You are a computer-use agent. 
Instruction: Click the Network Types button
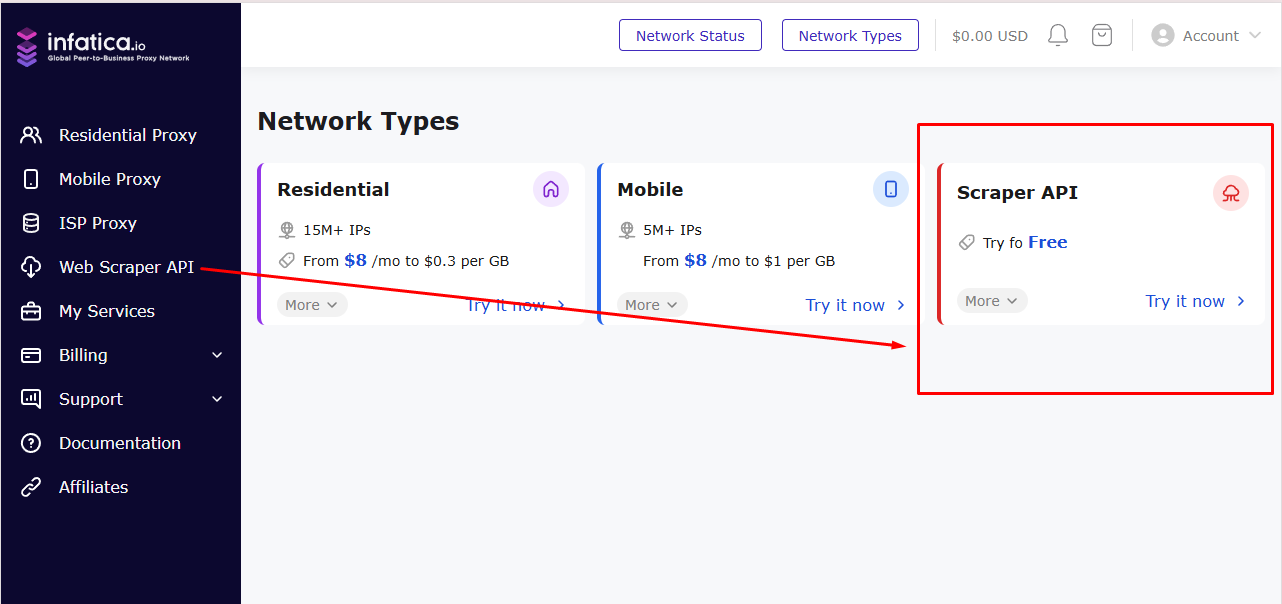coord(850,35)
